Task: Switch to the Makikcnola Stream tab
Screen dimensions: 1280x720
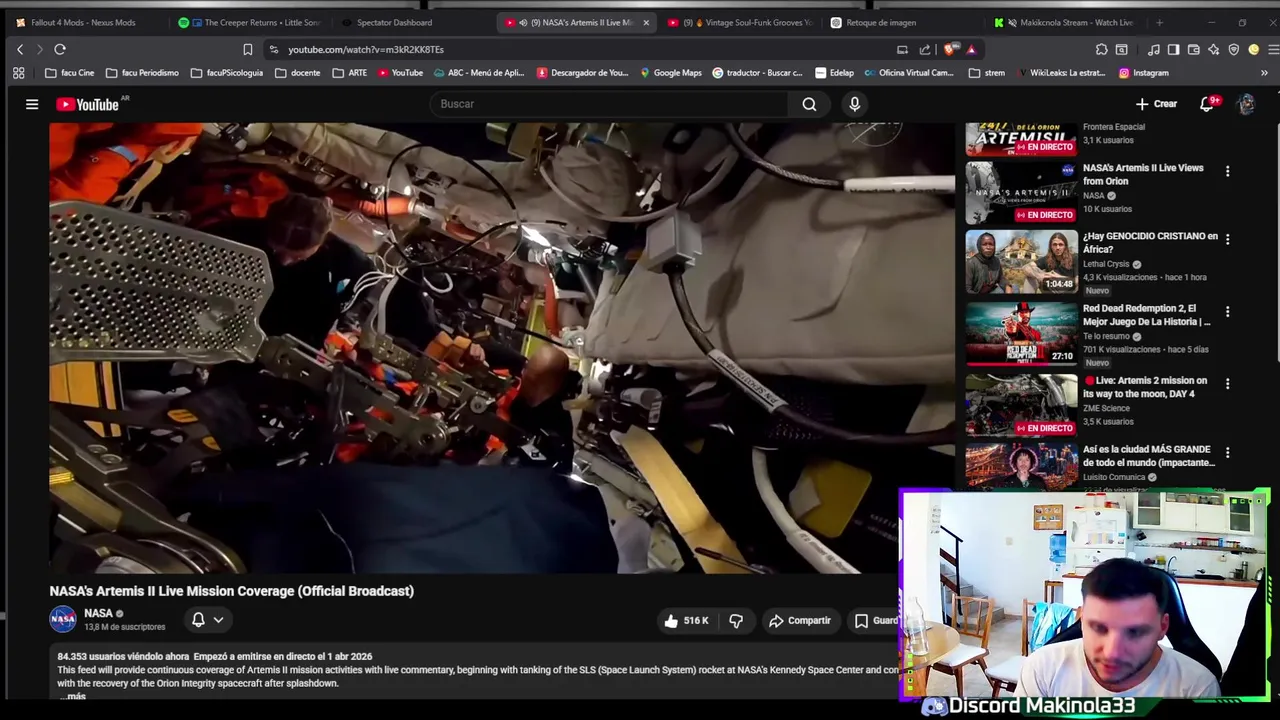Action: (1064, 22)
